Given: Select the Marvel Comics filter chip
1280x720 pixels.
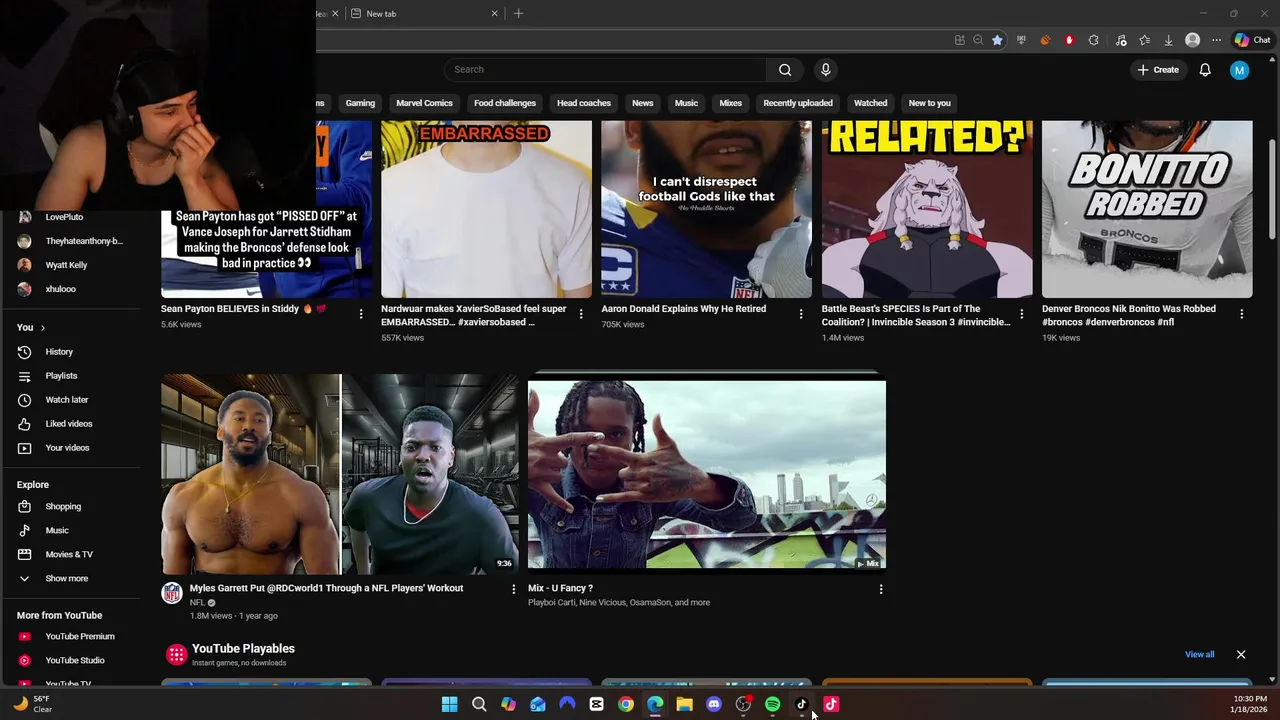Looking at the screenshot, I should coord(424,103).
